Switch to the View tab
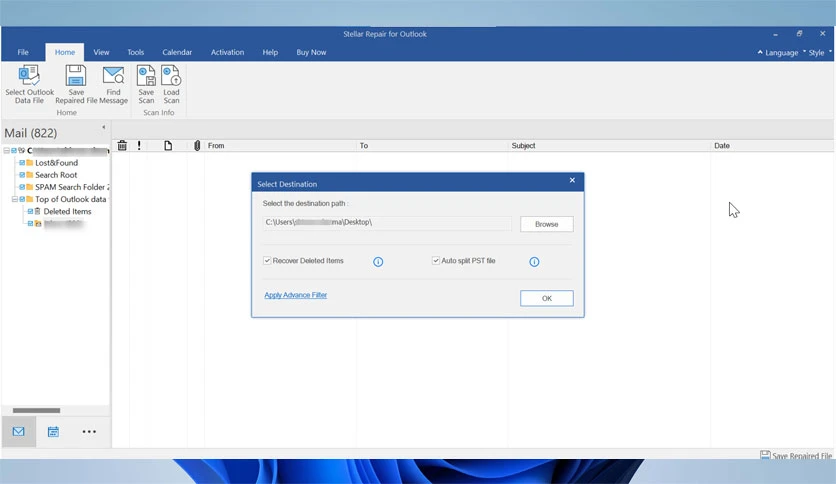 tap(101, 52)
